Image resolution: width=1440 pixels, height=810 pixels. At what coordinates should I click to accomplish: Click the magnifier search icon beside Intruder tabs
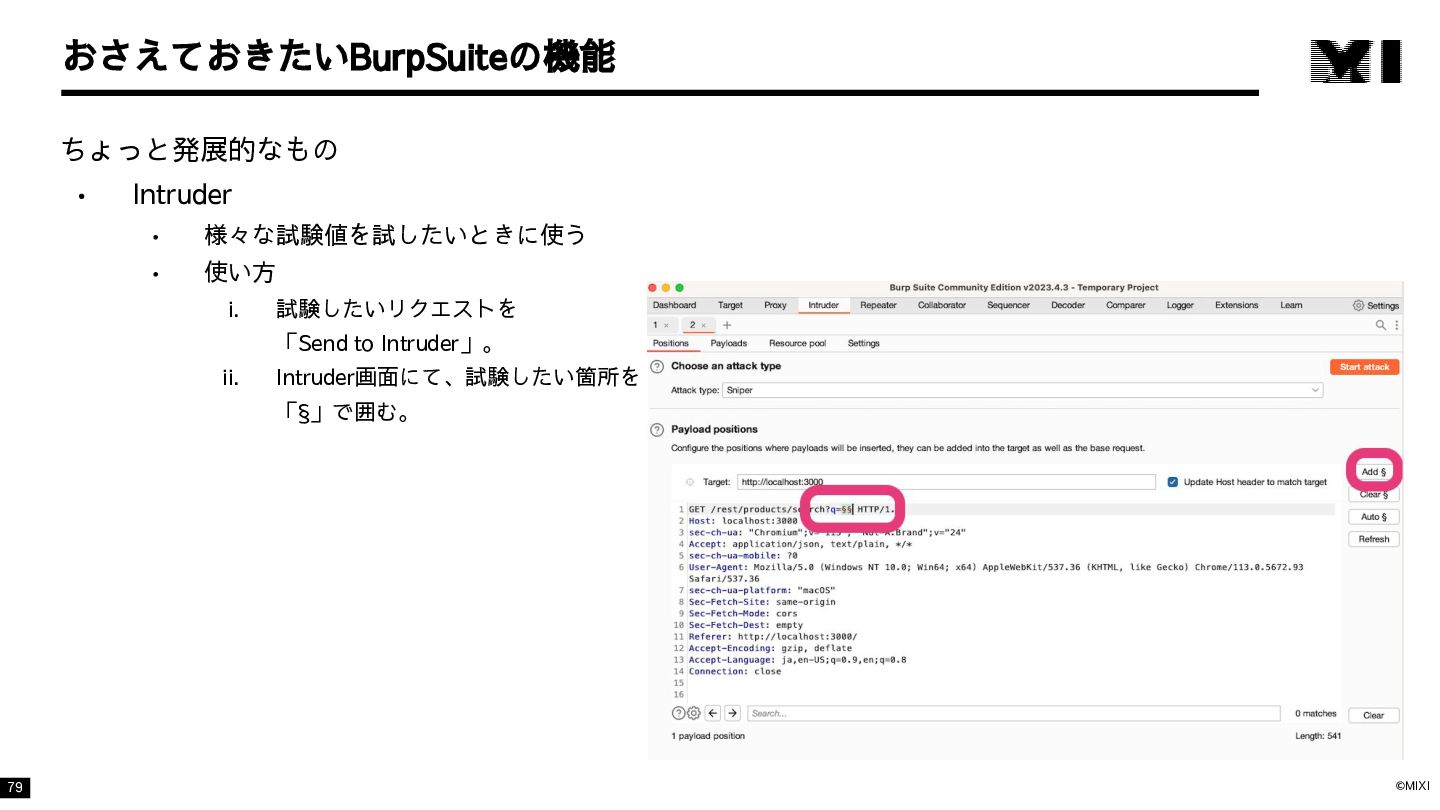(x=1381, y=325)
